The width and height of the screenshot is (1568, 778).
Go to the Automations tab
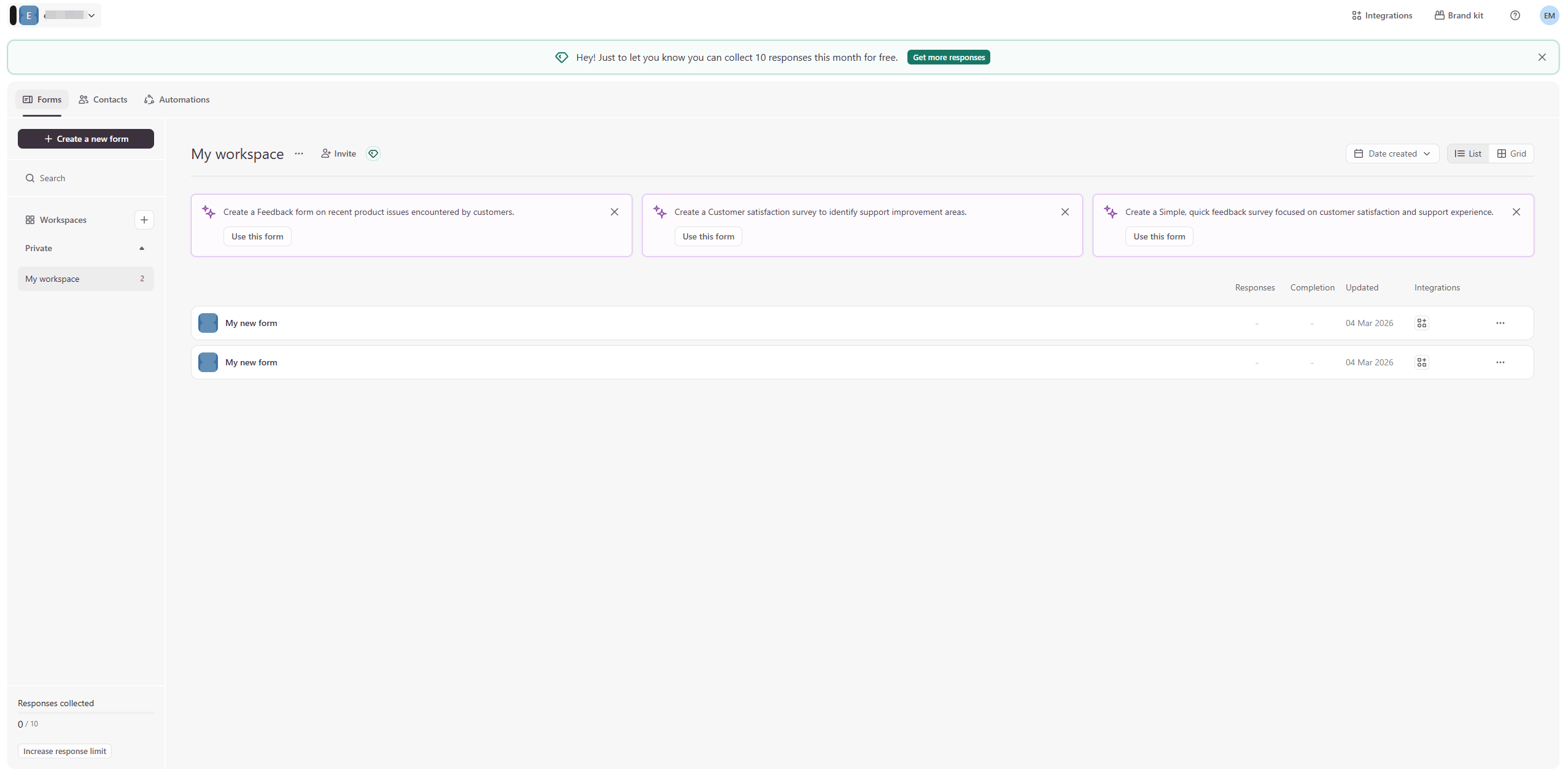(177, 99)
